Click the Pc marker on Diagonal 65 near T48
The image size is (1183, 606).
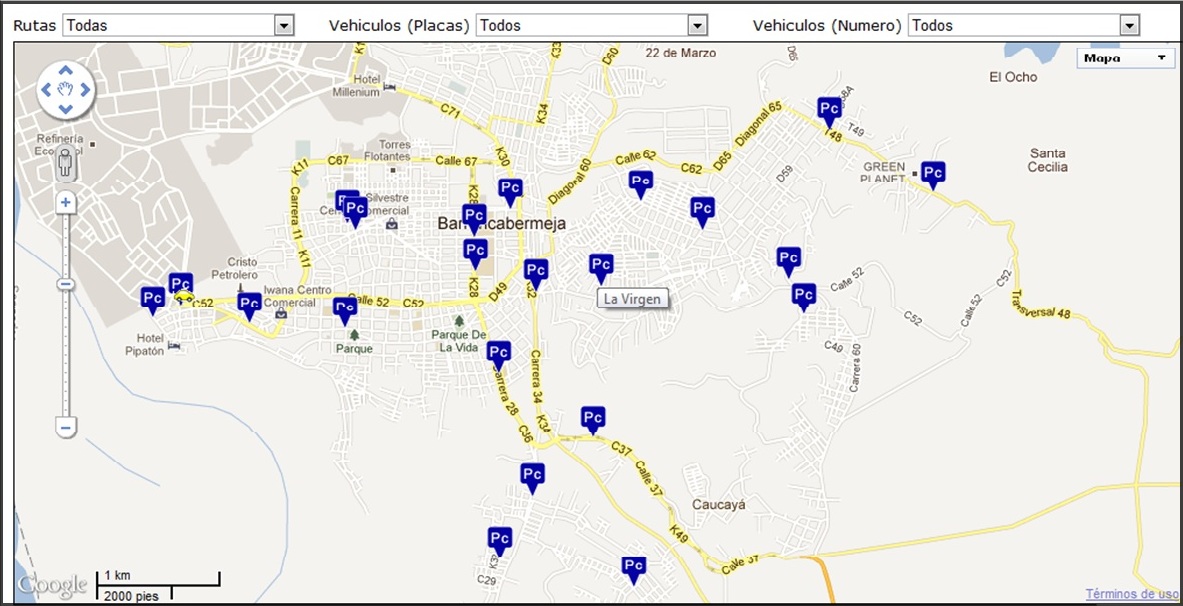point(829,112)
